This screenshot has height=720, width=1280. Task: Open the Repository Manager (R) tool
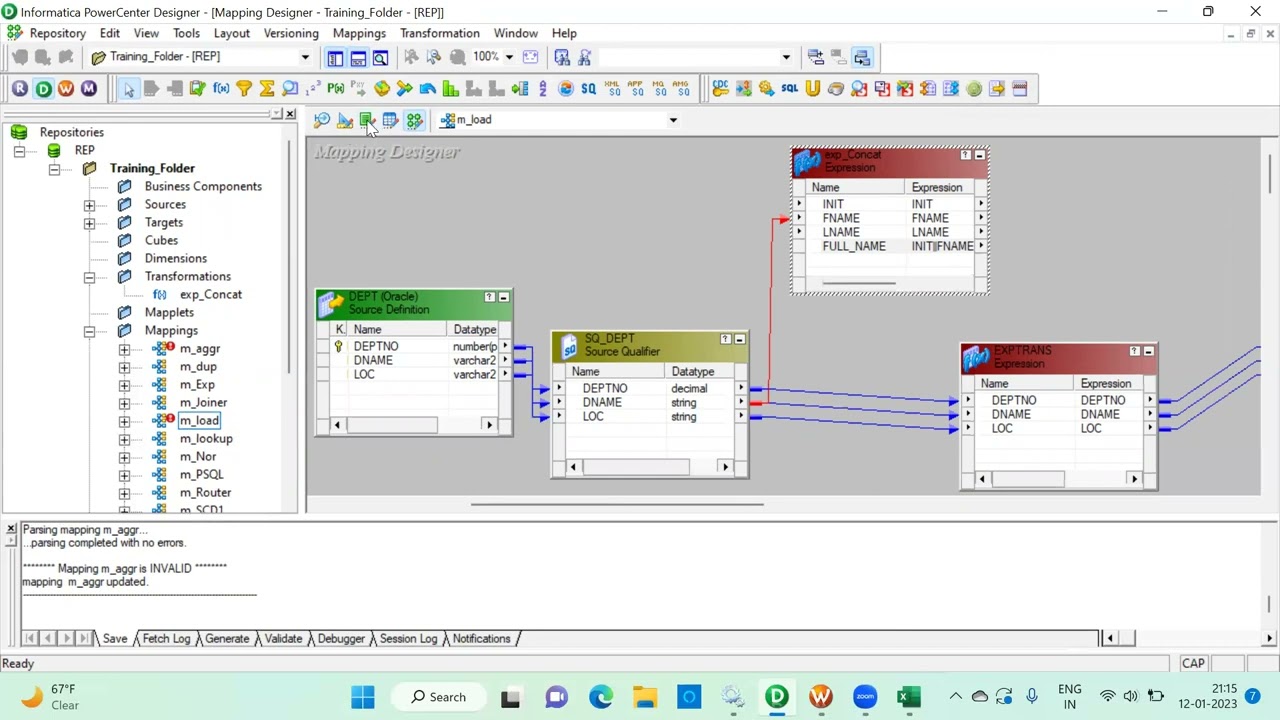pos(20,89)
